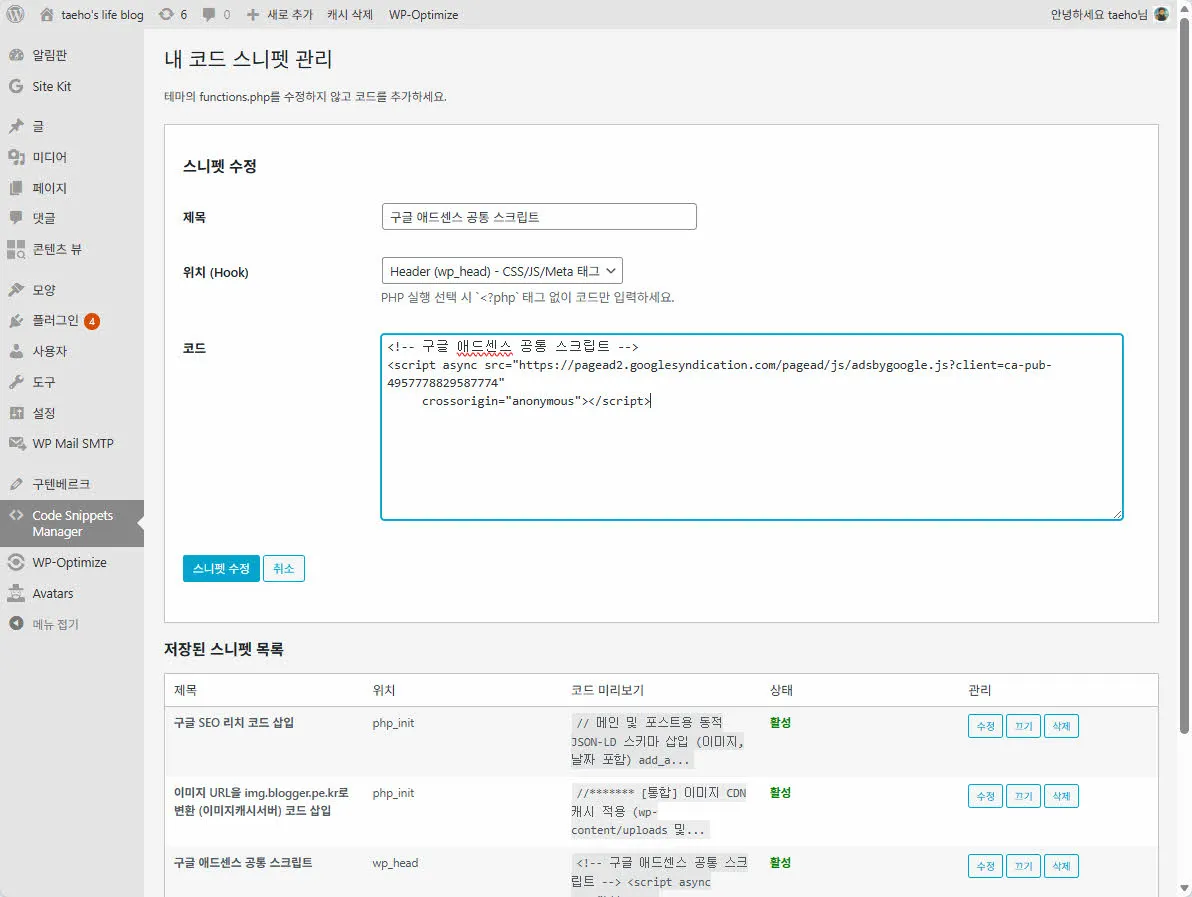
Task: Open the 위치 (Hook) dropdown
Action: pyautogui.click(x=501, y=270)
